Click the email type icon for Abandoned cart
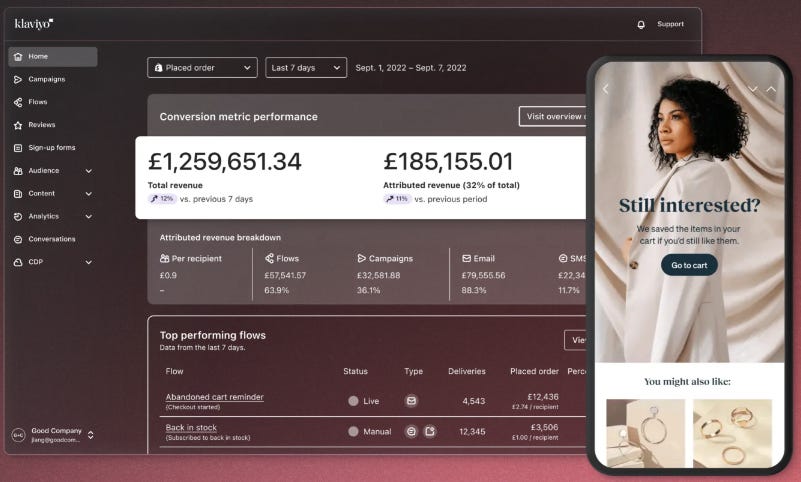The height and width of the screenshot is (482, 801). [411, 401]
